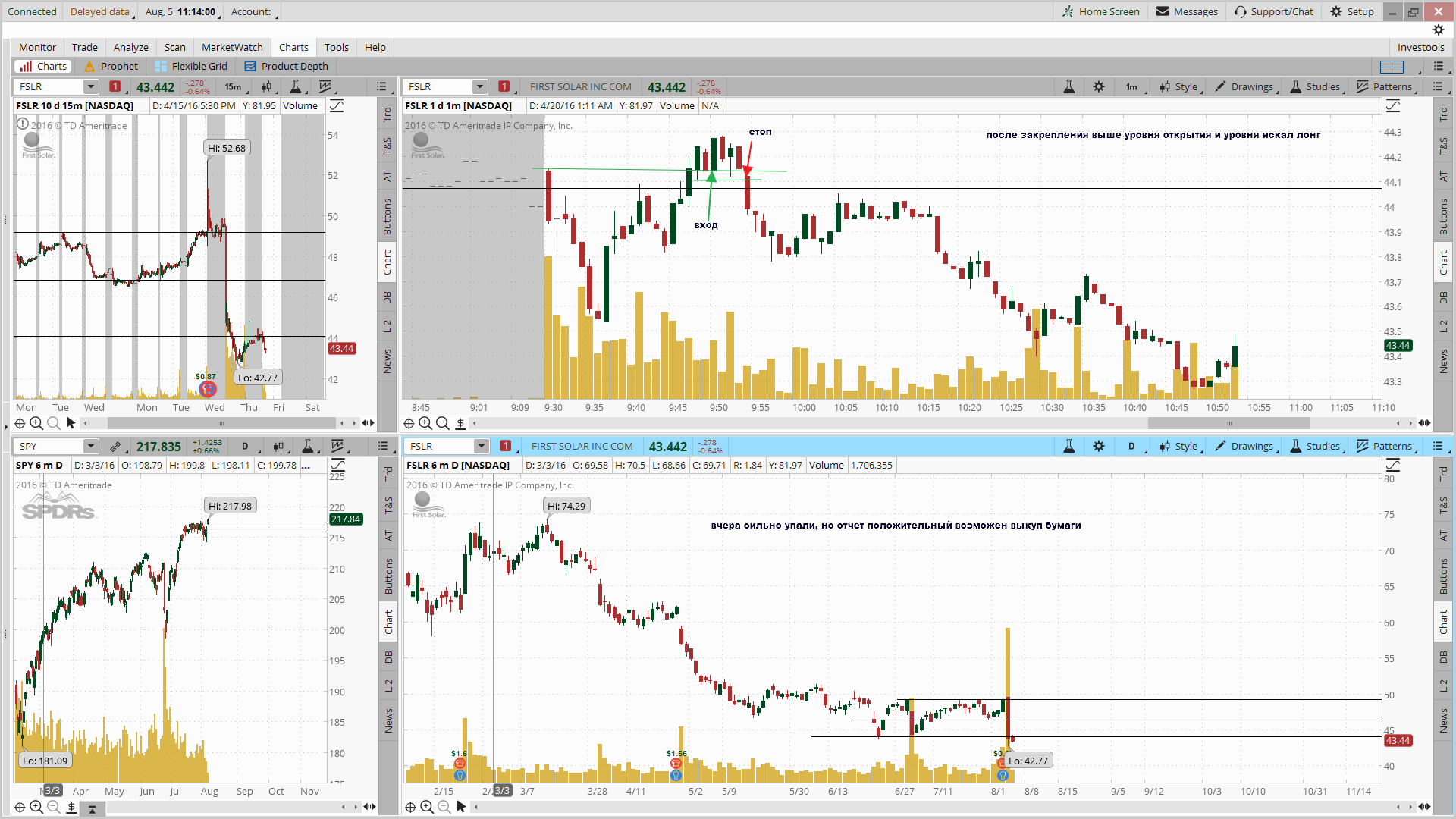
Task: Click the FSLR 1m price scale curve icon
Action: pyautogui.click(x=1393, y=106)
